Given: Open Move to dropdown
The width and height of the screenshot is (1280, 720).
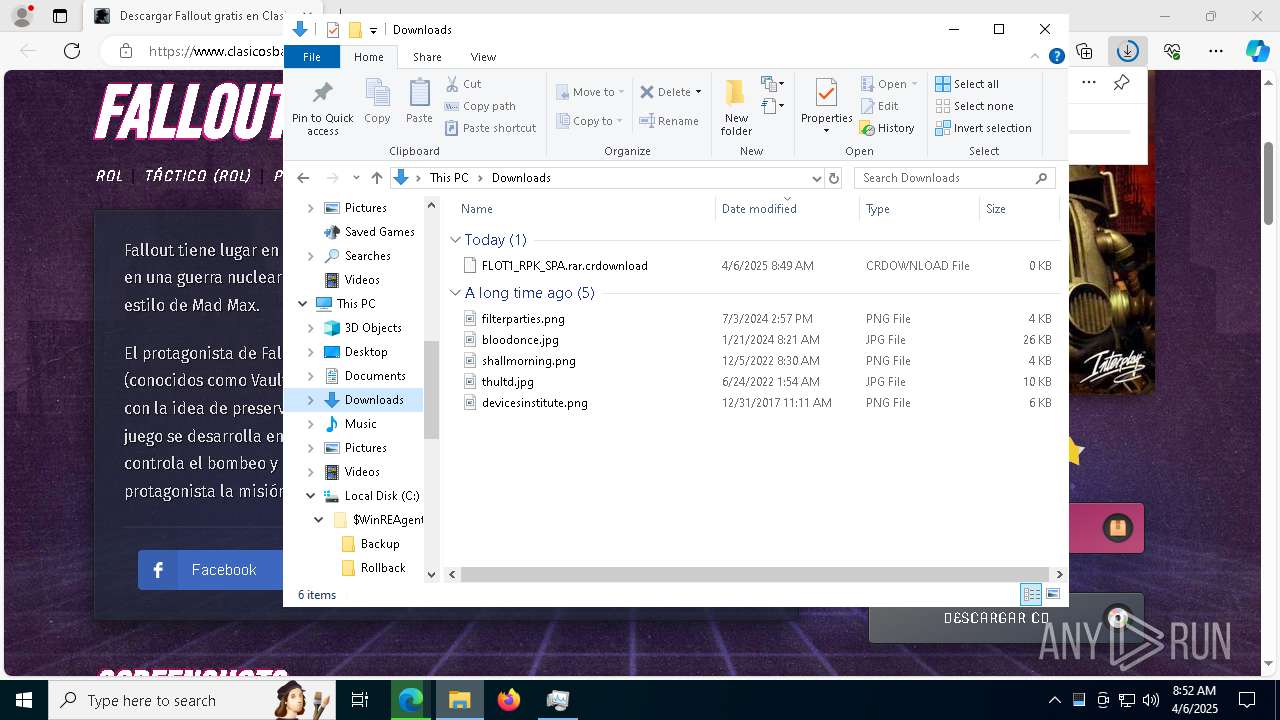Looking at the screenshot, I should pyautogui.click(x=591, y=92).
